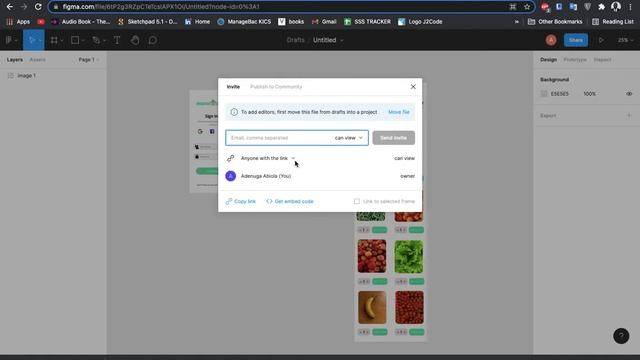Viewport: 640px width, 360px height.
Task: Click the Copy link button
Action: (241, 201)
